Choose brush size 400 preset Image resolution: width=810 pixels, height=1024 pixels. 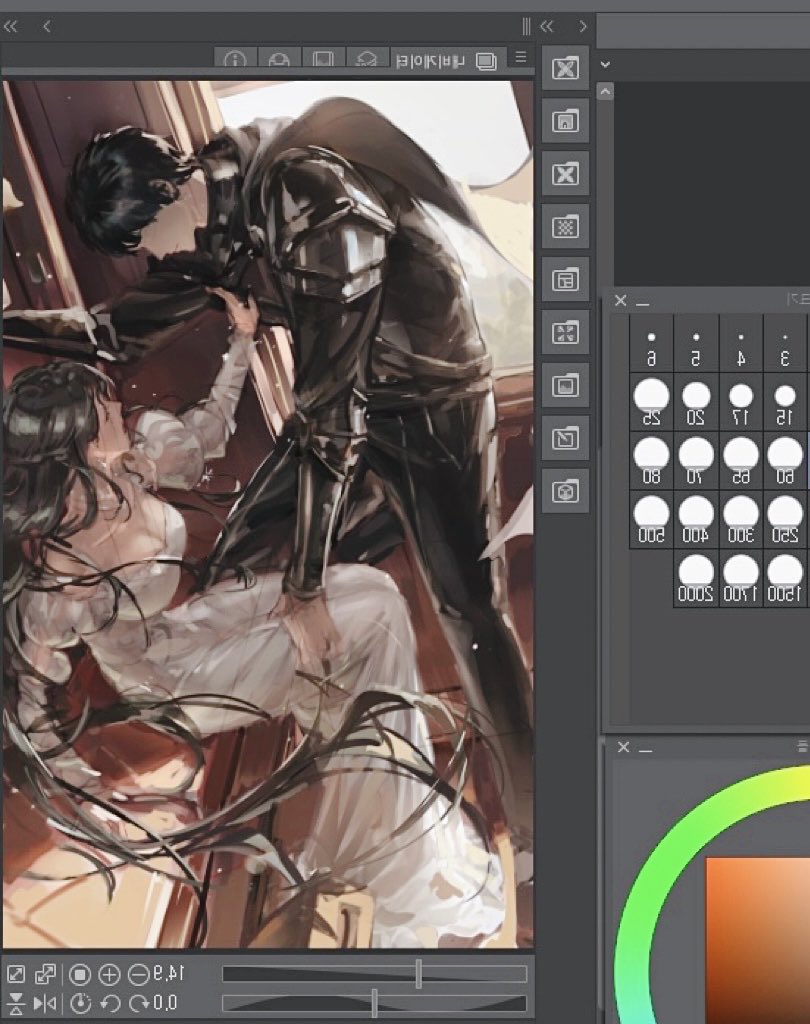(696, 520)
